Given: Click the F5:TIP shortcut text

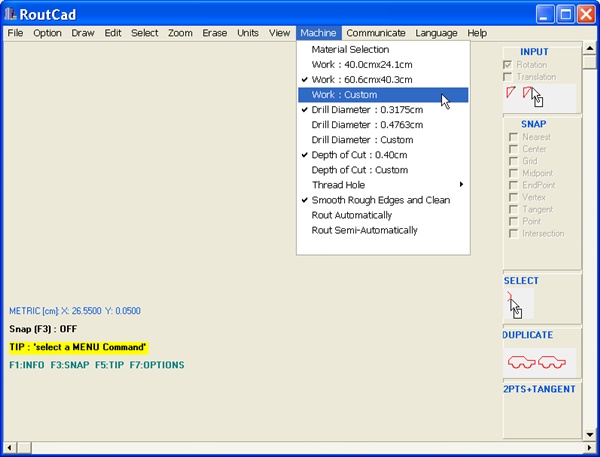Looking at the screenshot, I should coord(109,365).
